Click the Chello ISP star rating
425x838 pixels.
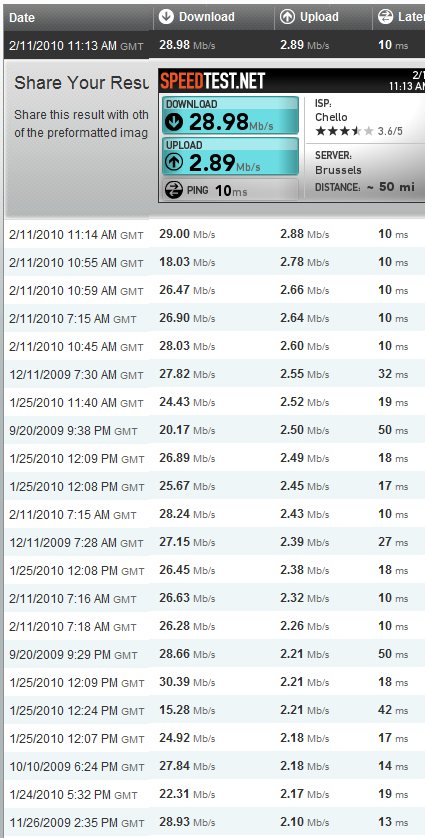click(x=344, y=131)
